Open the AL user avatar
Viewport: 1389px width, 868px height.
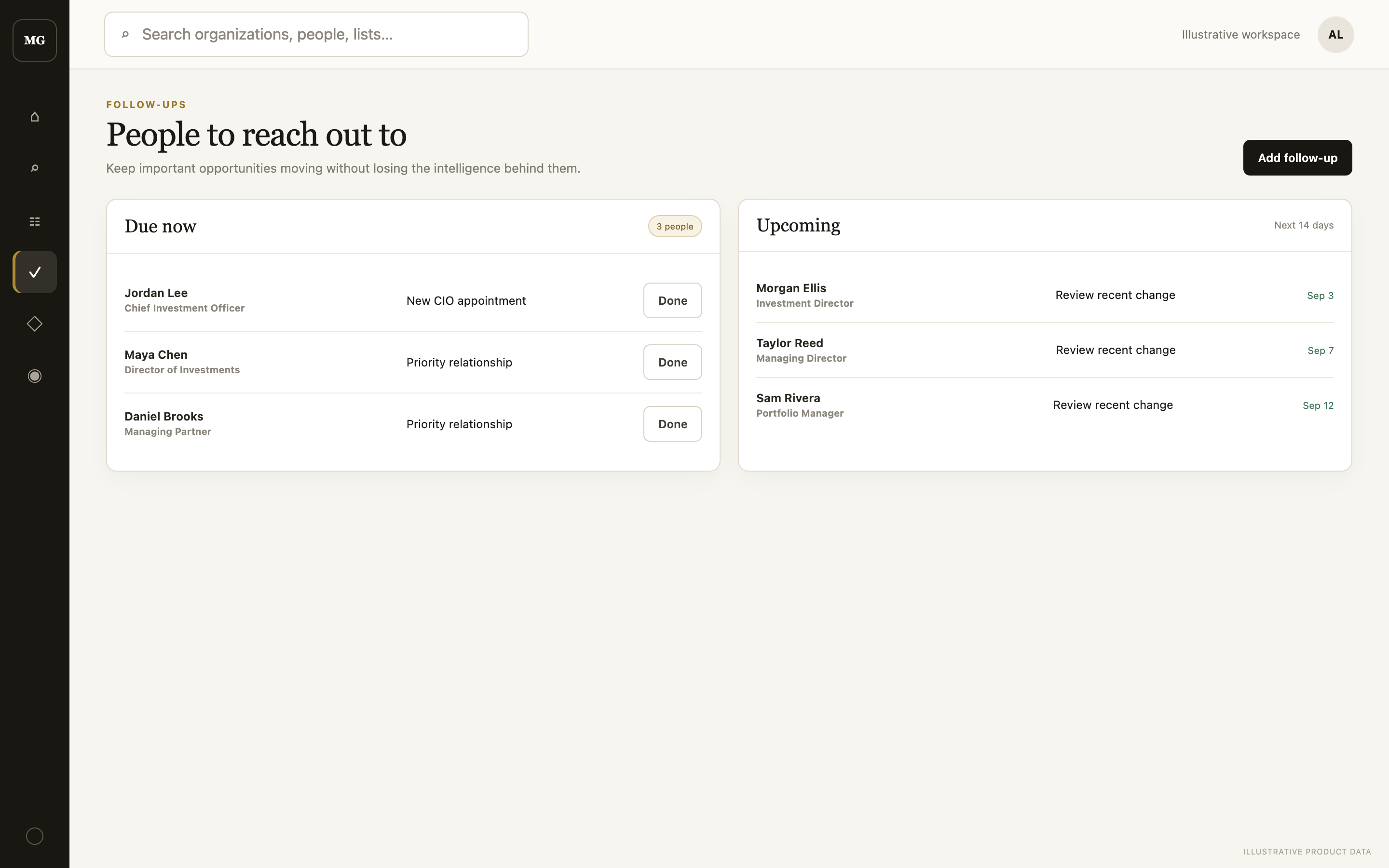click(1335, 34)
